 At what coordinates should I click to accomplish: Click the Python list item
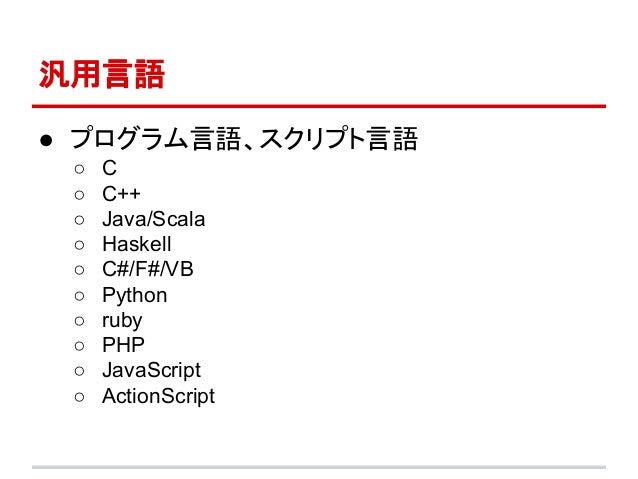135,295
